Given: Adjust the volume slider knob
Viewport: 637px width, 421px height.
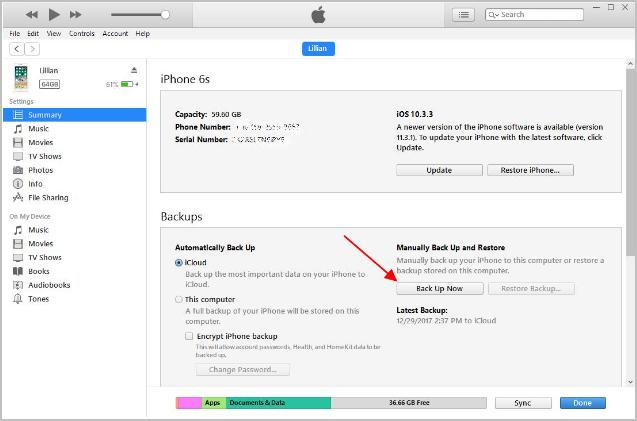Looking at the screenshot, I should pyautogui.click(x=165, y=15).
